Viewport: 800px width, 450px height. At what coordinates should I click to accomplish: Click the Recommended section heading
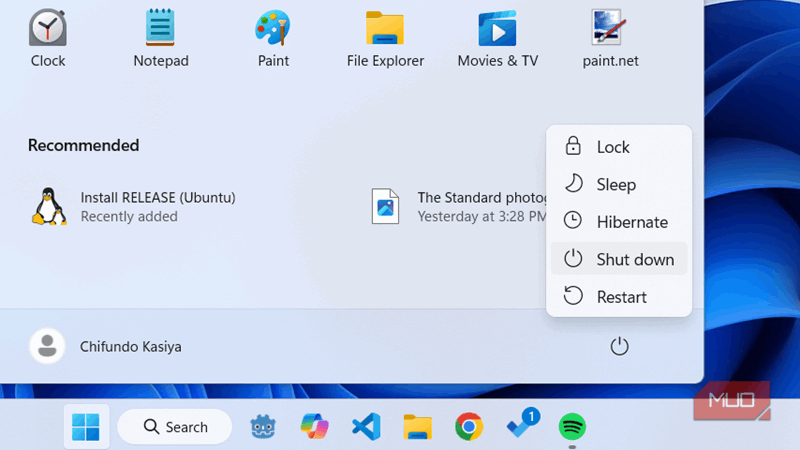click(83, 145)
